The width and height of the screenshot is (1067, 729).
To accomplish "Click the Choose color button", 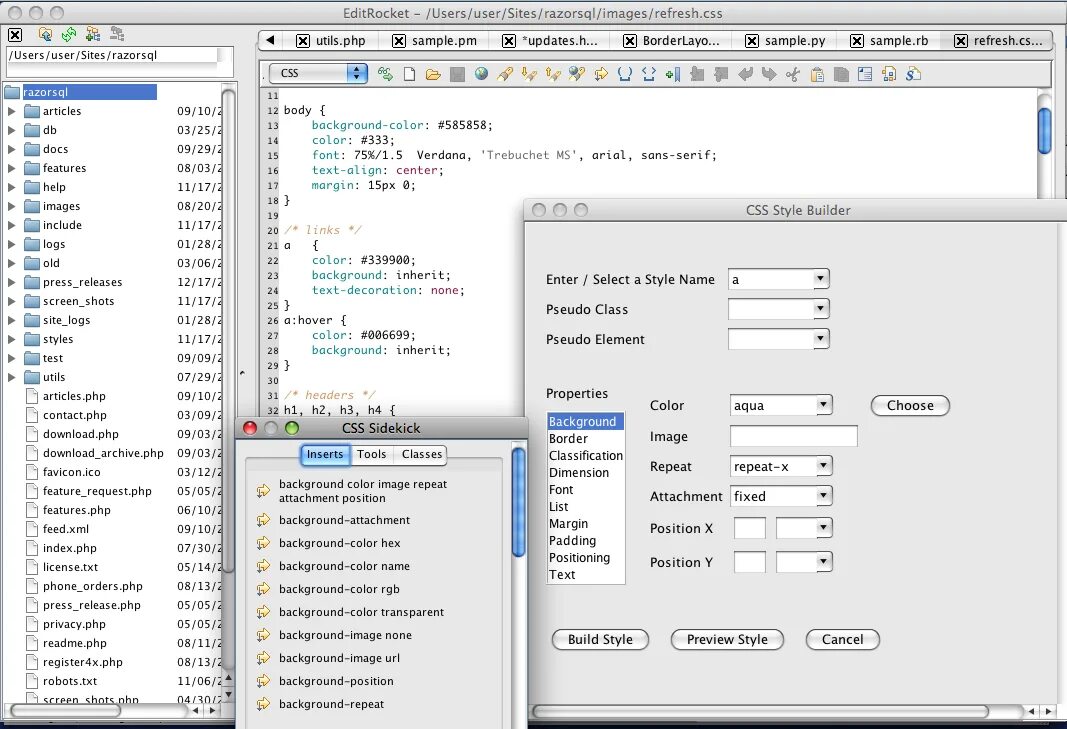I will (910, 406).
